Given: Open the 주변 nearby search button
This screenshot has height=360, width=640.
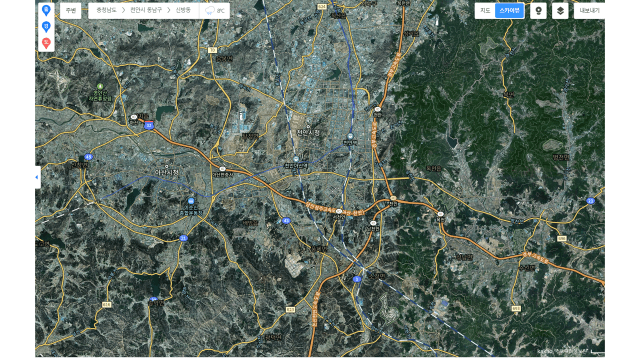Looking at the screenshot, I should coord(71,11).
